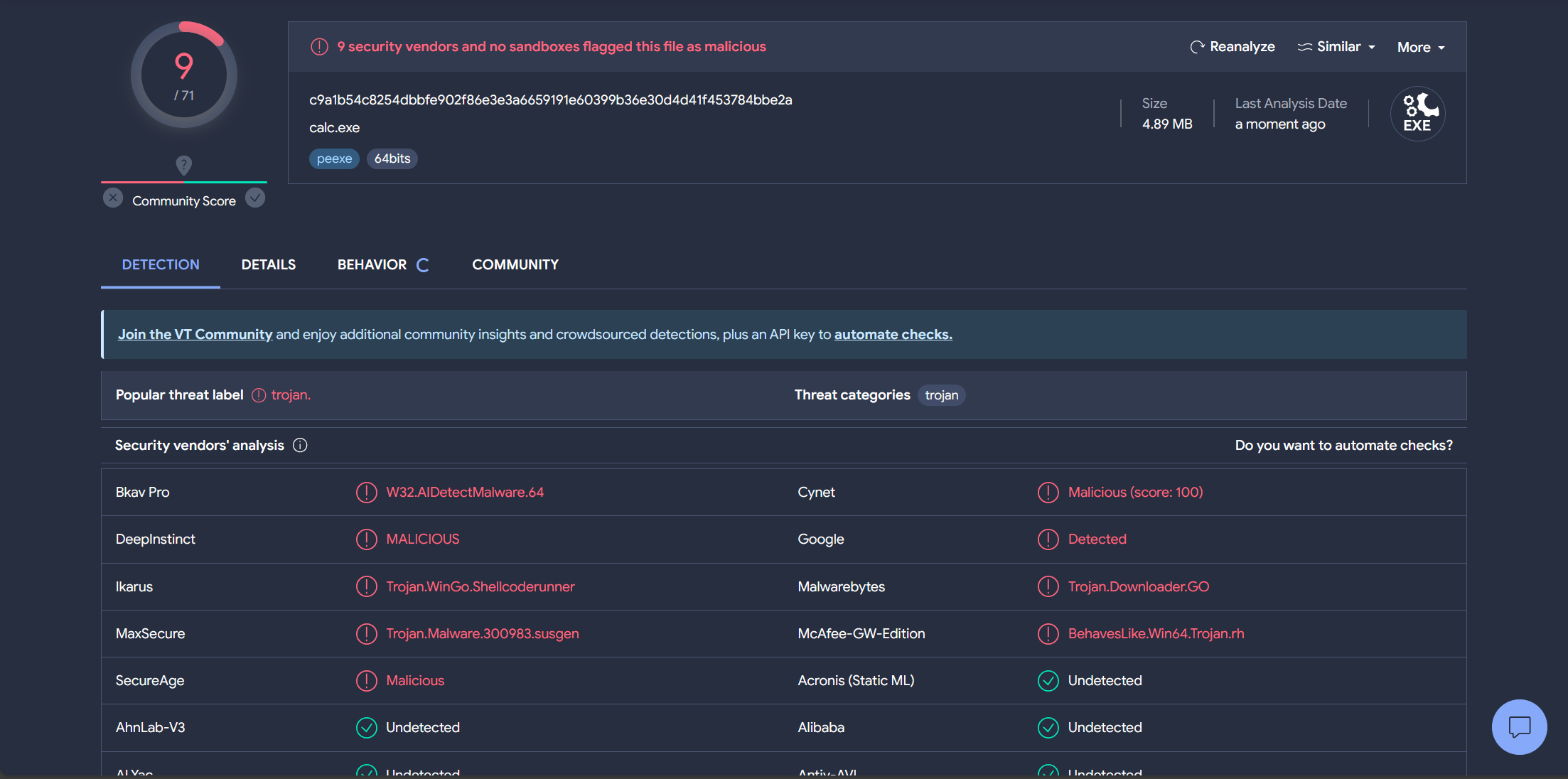Click the AhnLab-V3 undetected check icon
This screenshot has width=1568, height=779.
click(366, 728)
